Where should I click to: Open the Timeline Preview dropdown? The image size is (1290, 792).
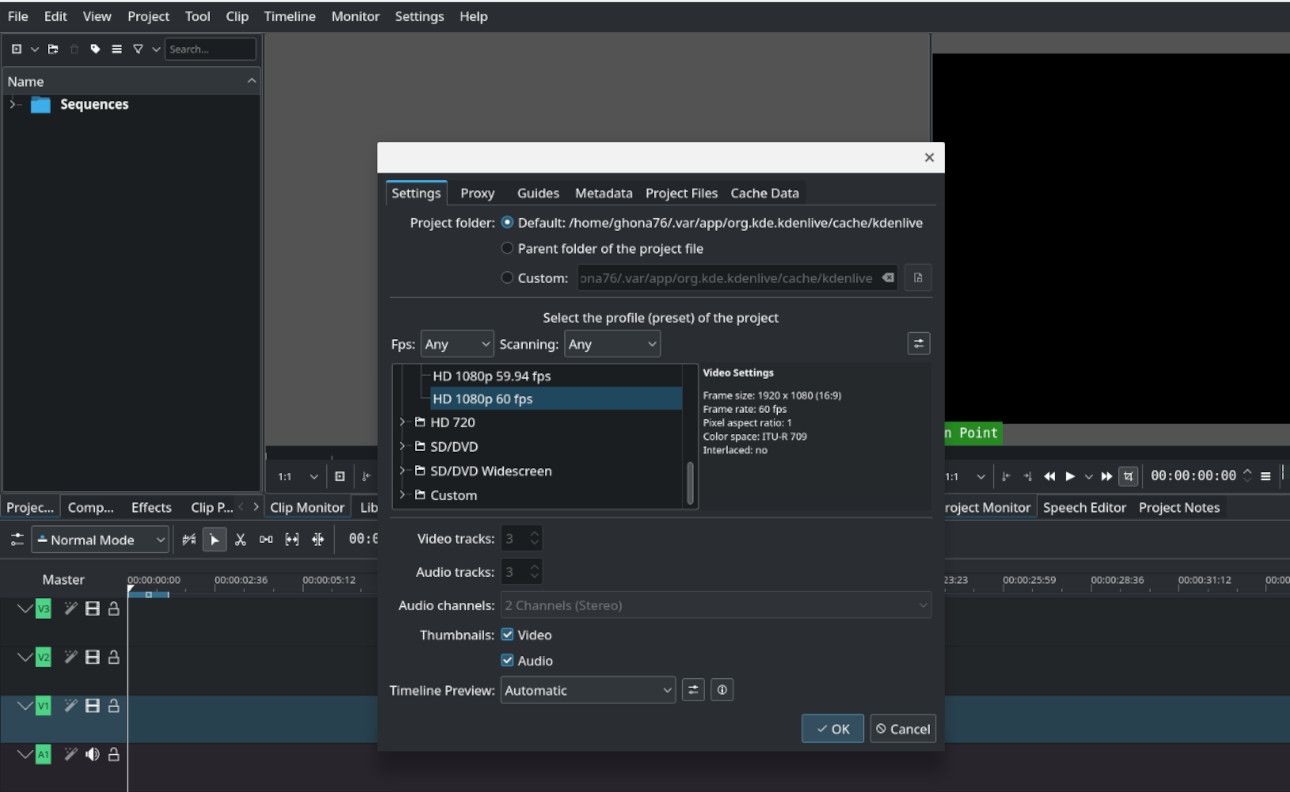(587, 690)
